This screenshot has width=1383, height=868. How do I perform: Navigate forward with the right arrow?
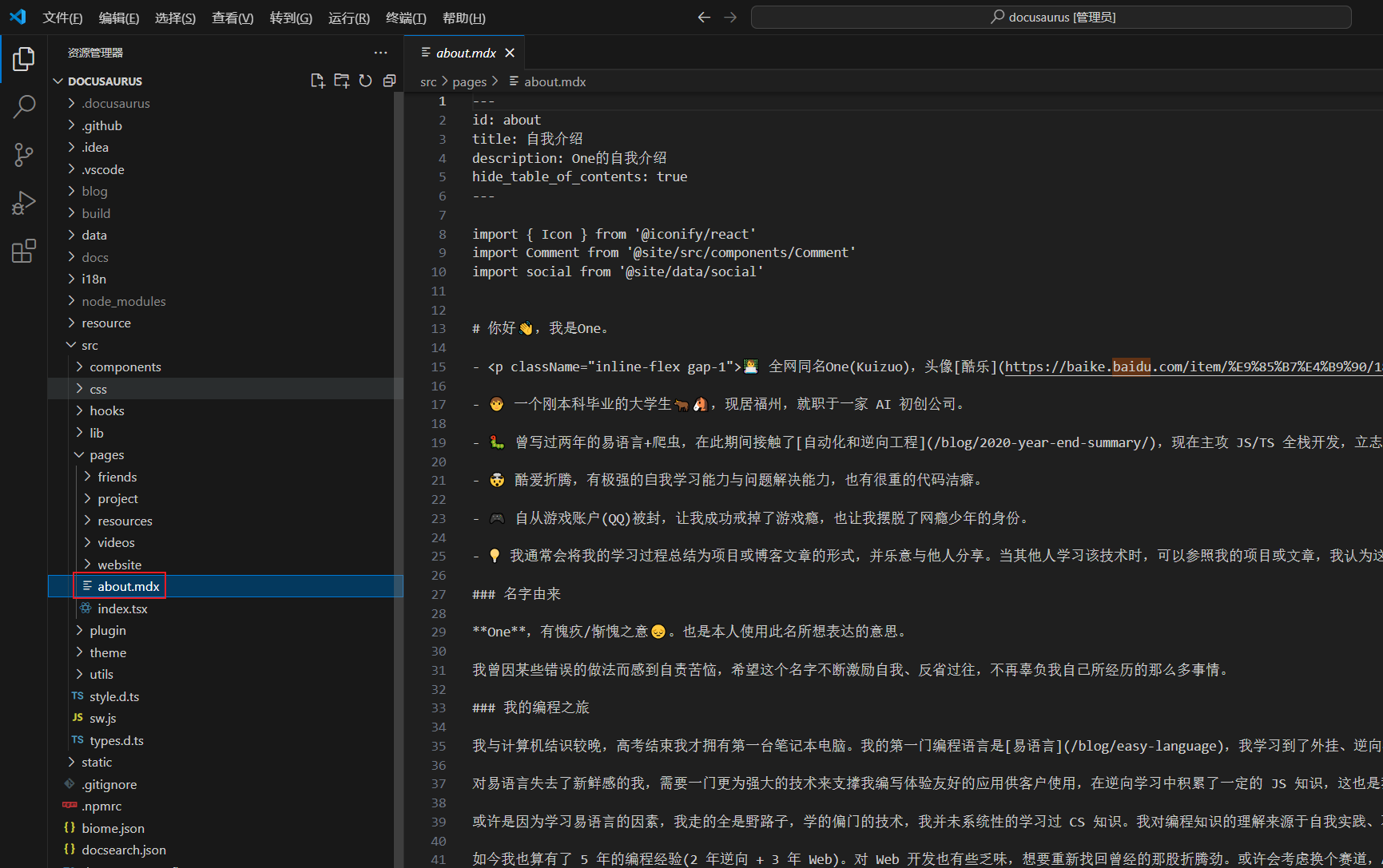click(730, 17)
